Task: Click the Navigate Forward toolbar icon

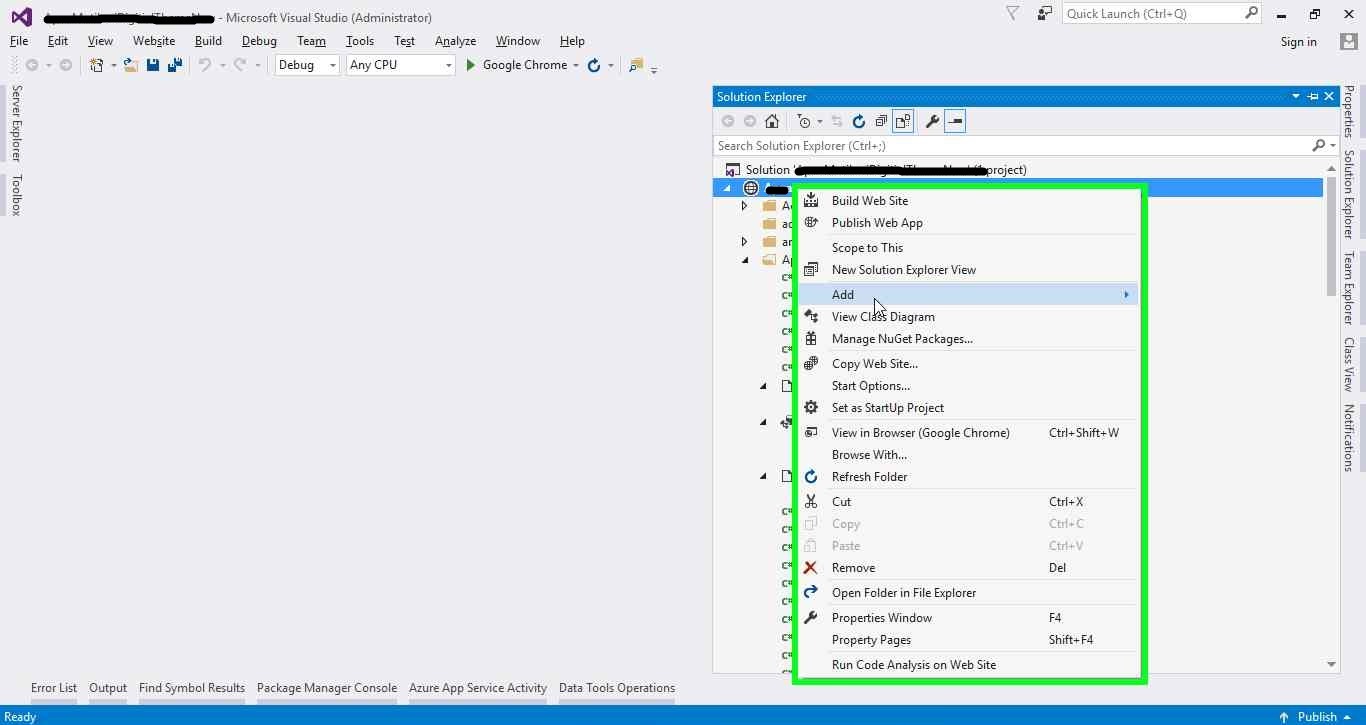Action: coord(66,65)
